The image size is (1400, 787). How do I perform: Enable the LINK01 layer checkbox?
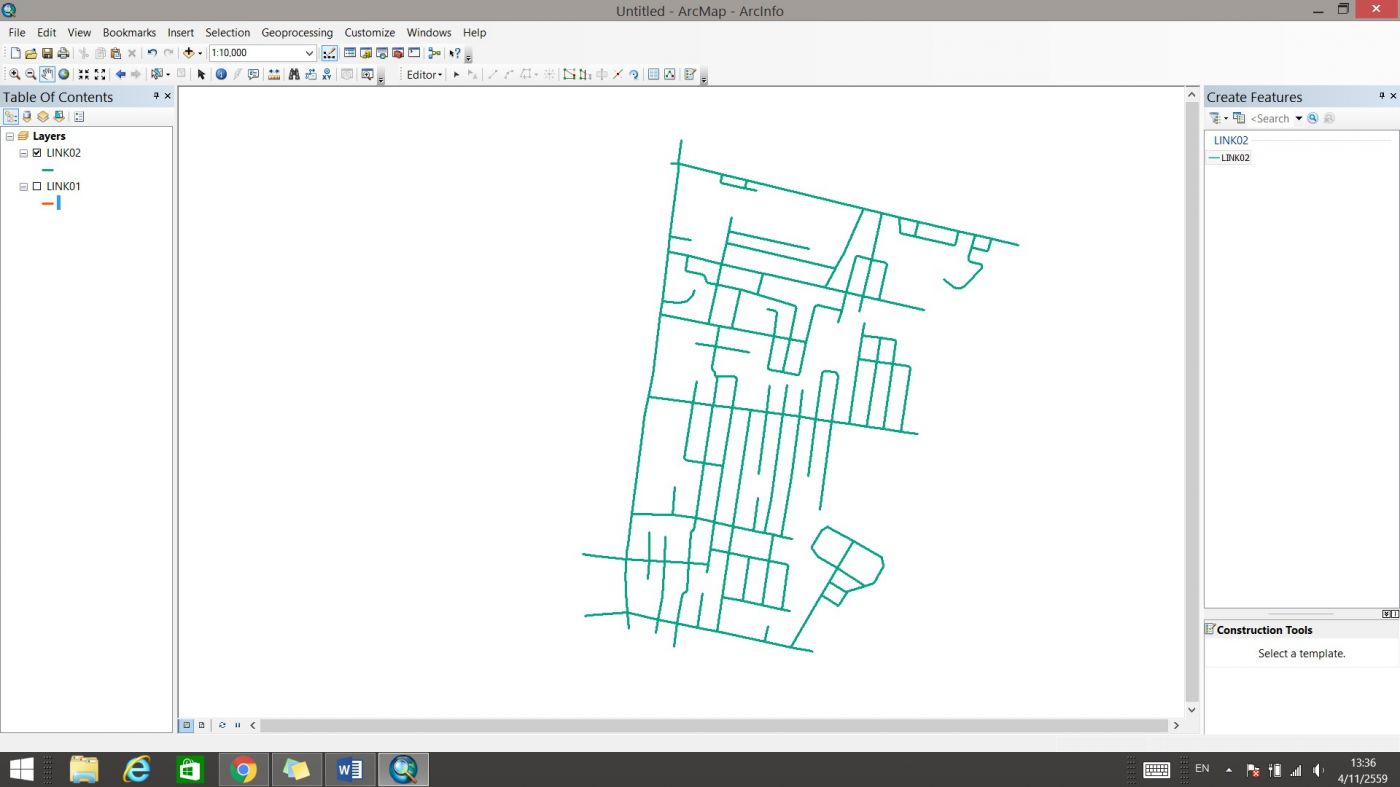point(37,186)
